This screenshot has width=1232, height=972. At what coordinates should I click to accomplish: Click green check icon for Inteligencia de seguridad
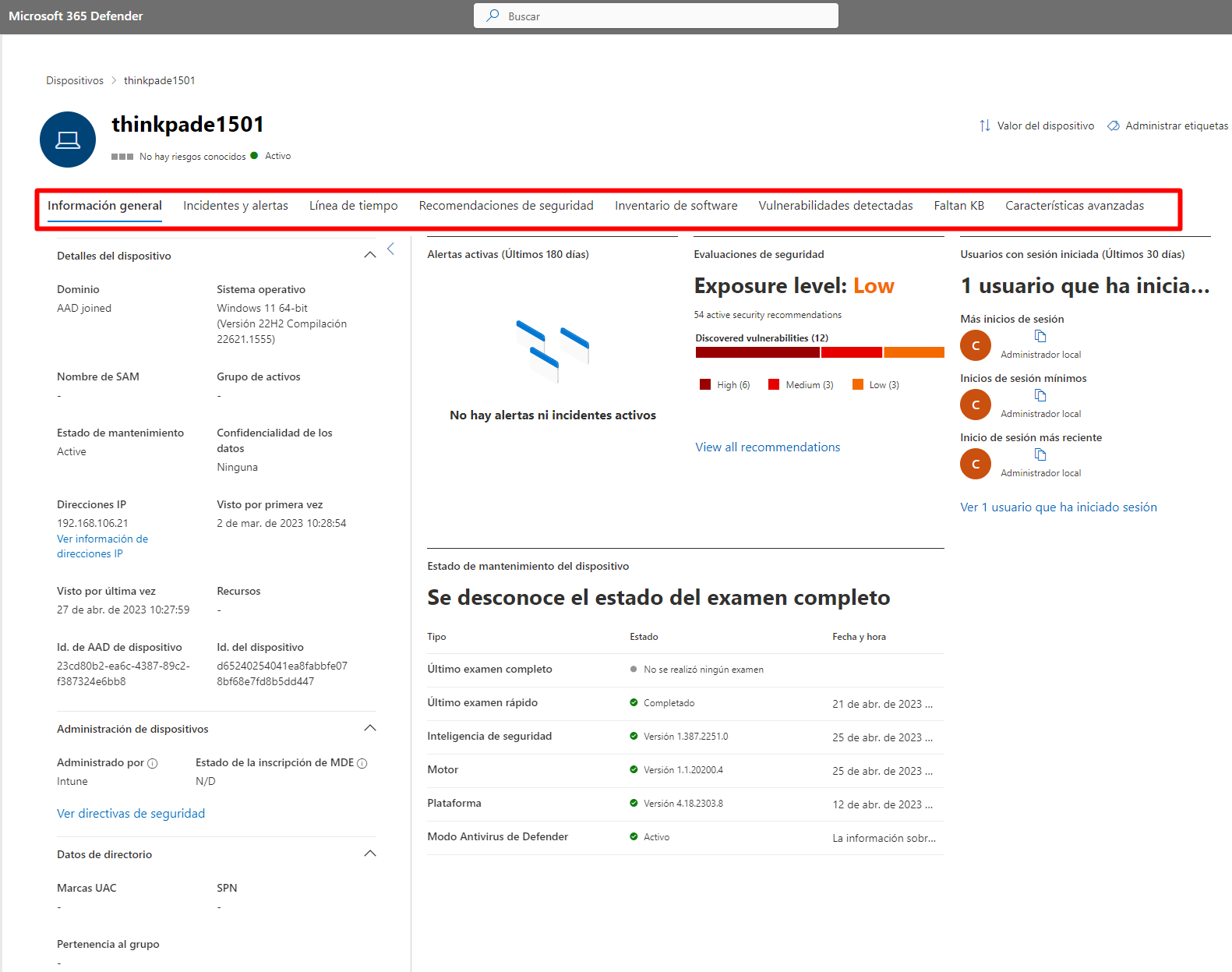634,736
